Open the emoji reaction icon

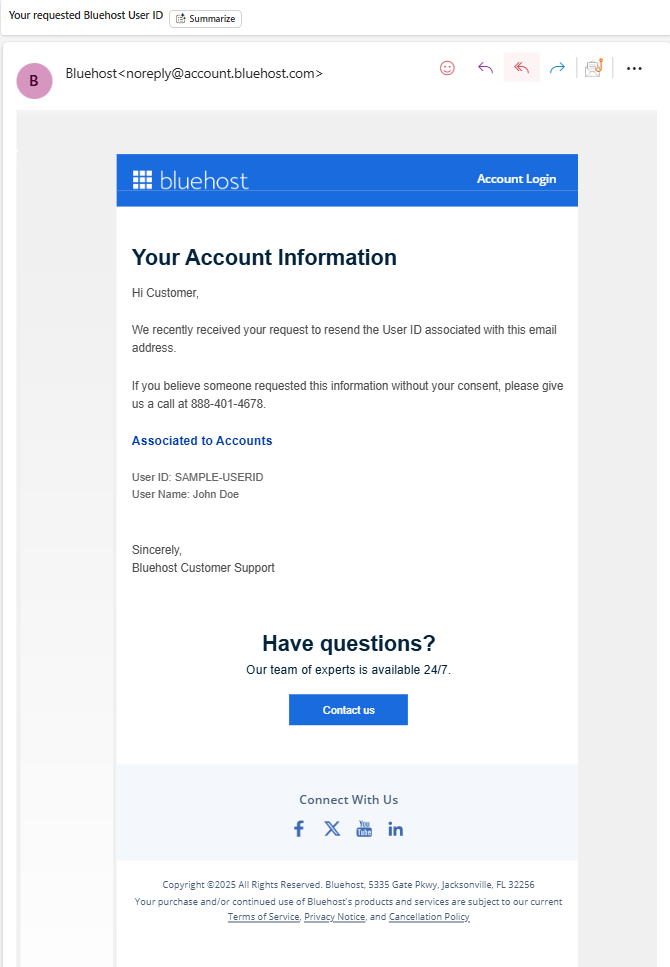point(447,67)
